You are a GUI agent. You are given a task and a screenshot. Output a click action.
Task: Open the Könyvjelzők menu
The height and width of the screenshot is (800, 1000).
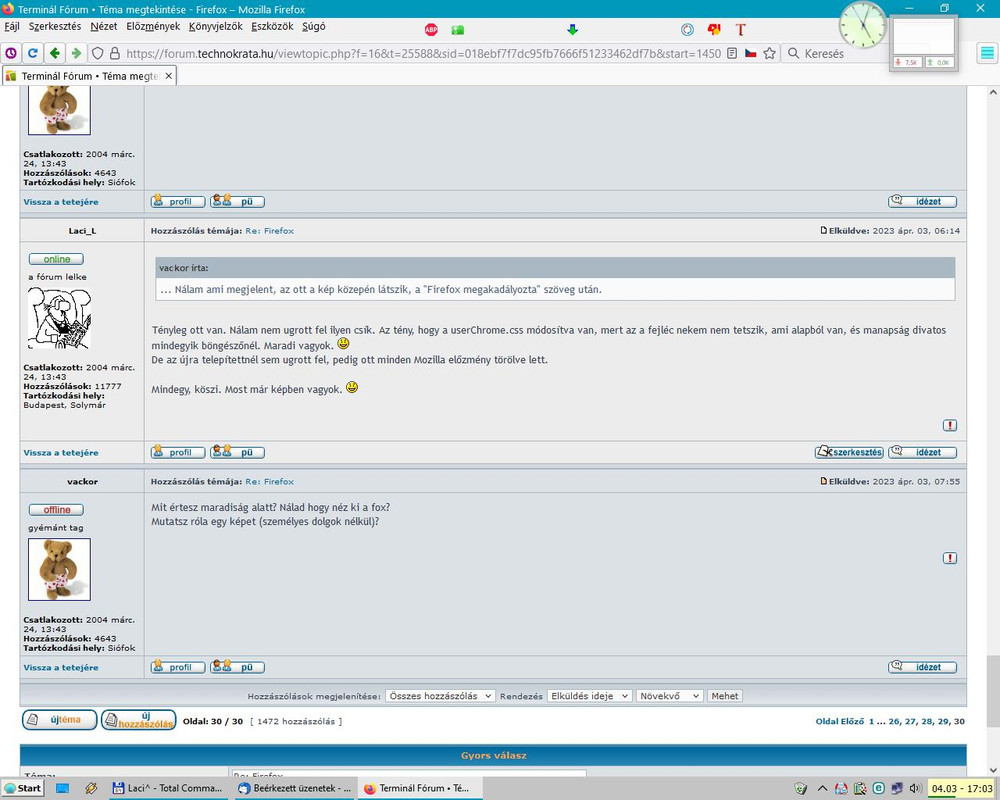[216, 26]
